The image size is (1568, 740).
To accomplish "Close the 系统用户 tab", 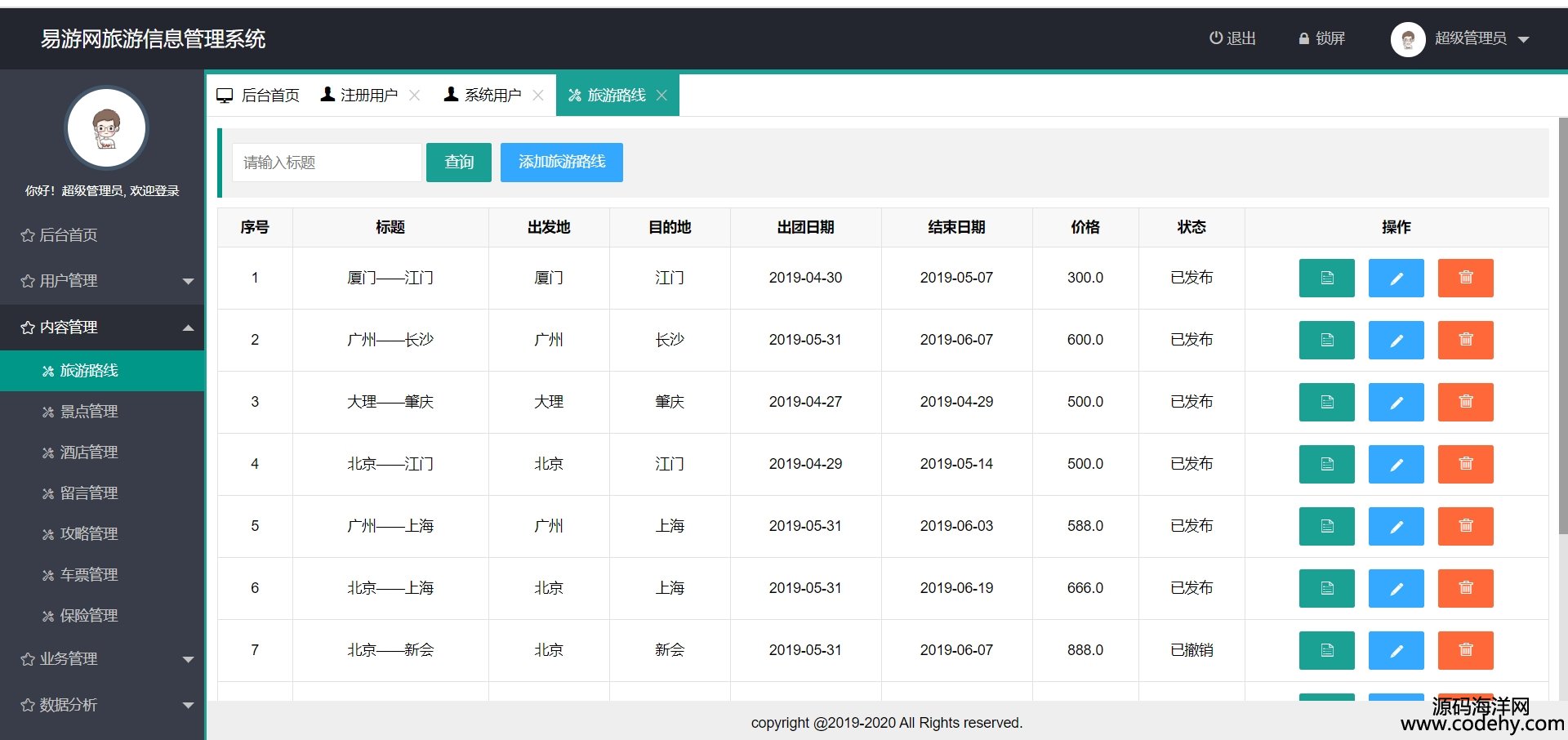I will [x=538, y=96].
